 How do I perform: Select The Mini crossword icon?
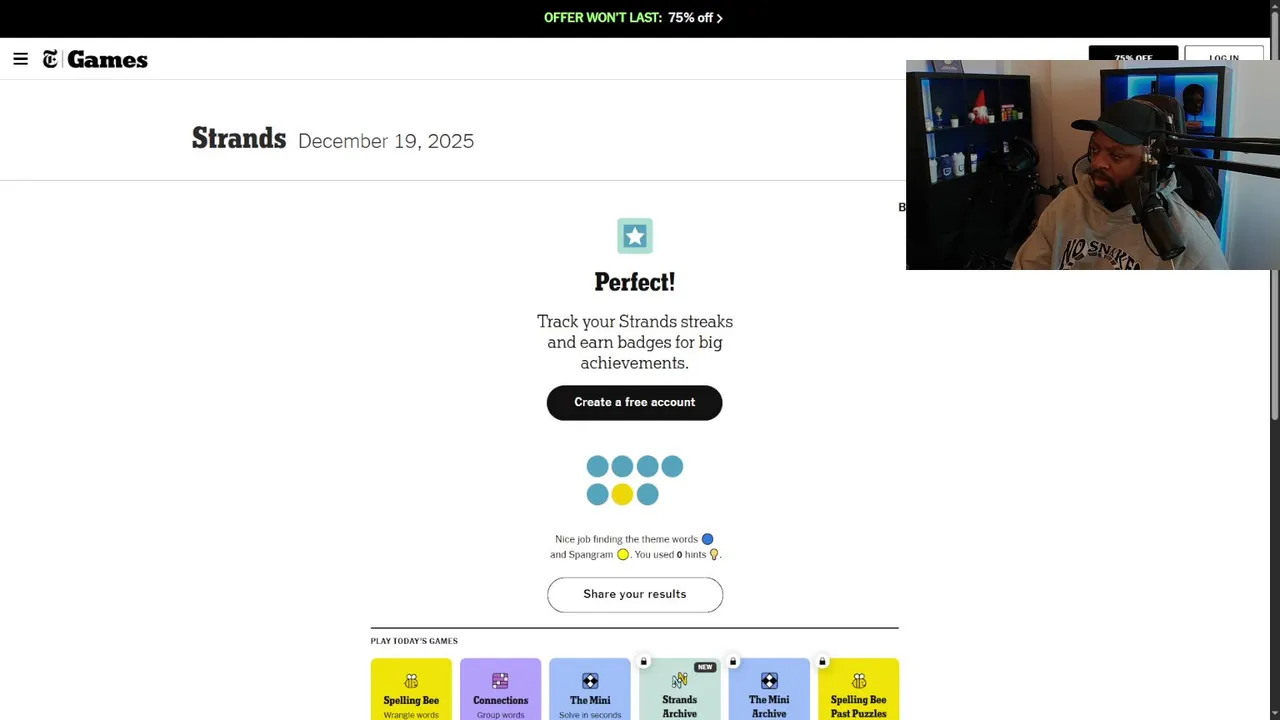[x=590, y=681]
